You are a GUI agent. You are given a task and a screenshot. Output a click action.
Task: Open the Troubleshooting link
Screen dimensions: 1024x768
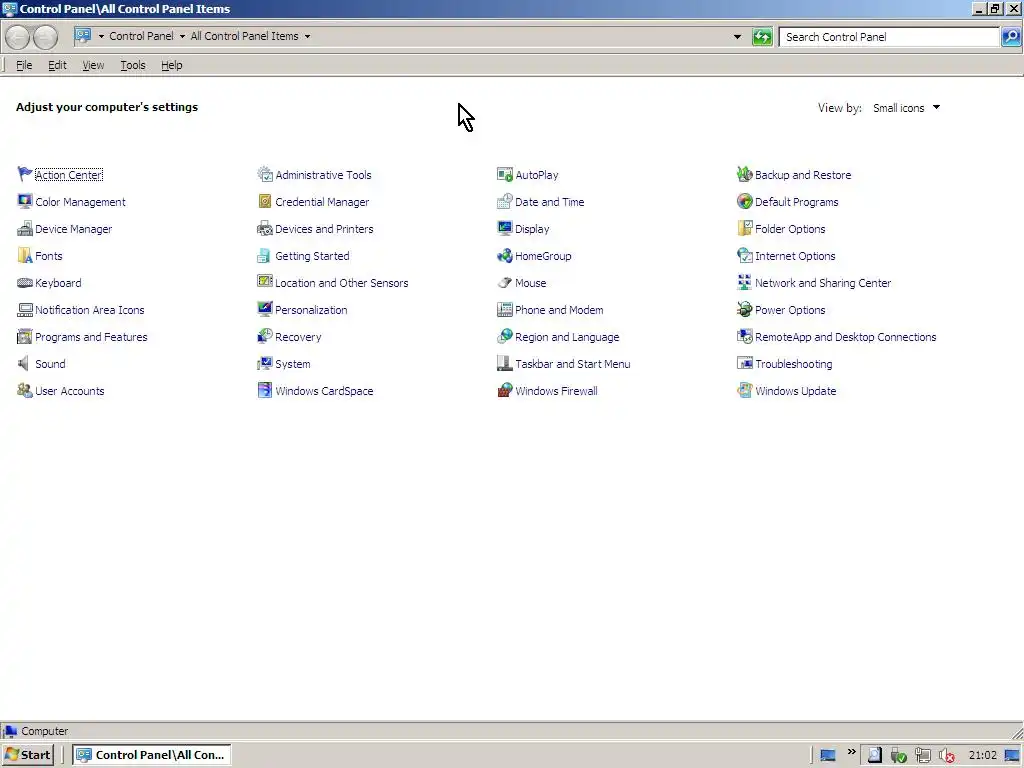(793, 364)
